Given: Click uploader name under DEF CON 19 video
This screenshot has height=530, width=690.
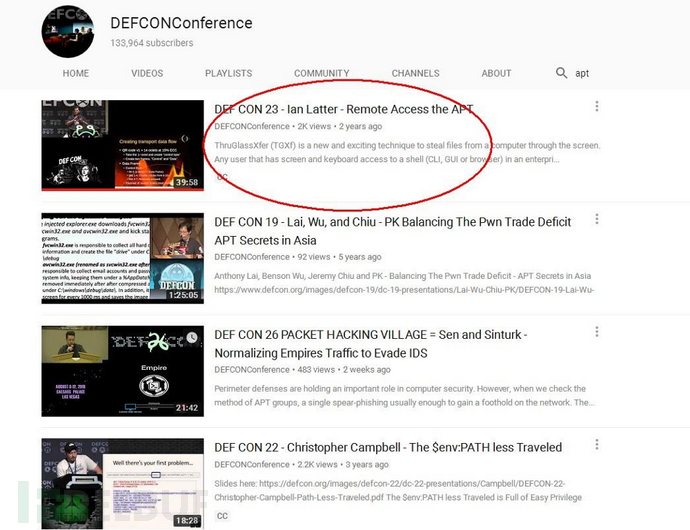Looking at the screenshot, I should [252, 257].
